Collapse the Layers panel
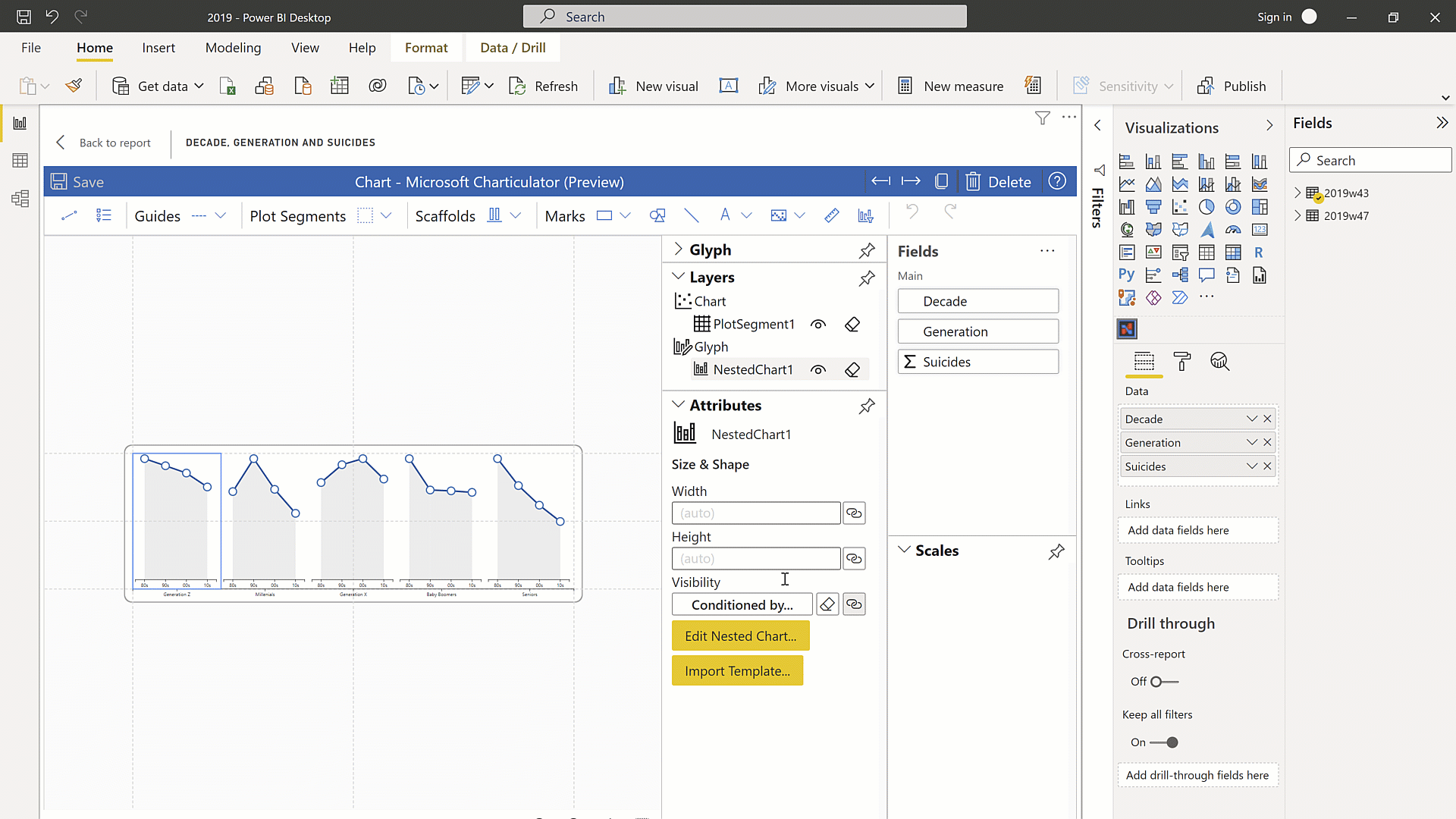This screenshot has width=1456, height=819. (x=679, y=277)
